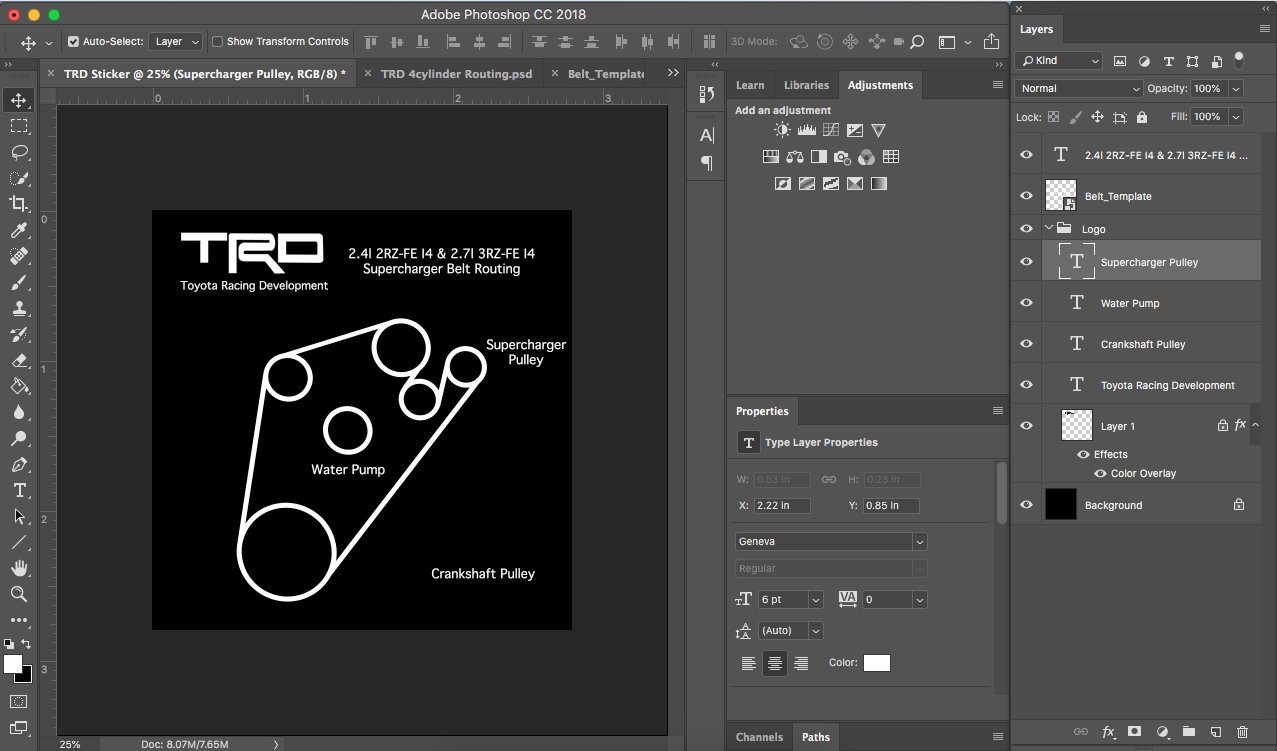This screenshot has width=1277, height=751.
Task: Click the Background layer thumbnail
Action: pyautogui.click(x=1060, y=505)
